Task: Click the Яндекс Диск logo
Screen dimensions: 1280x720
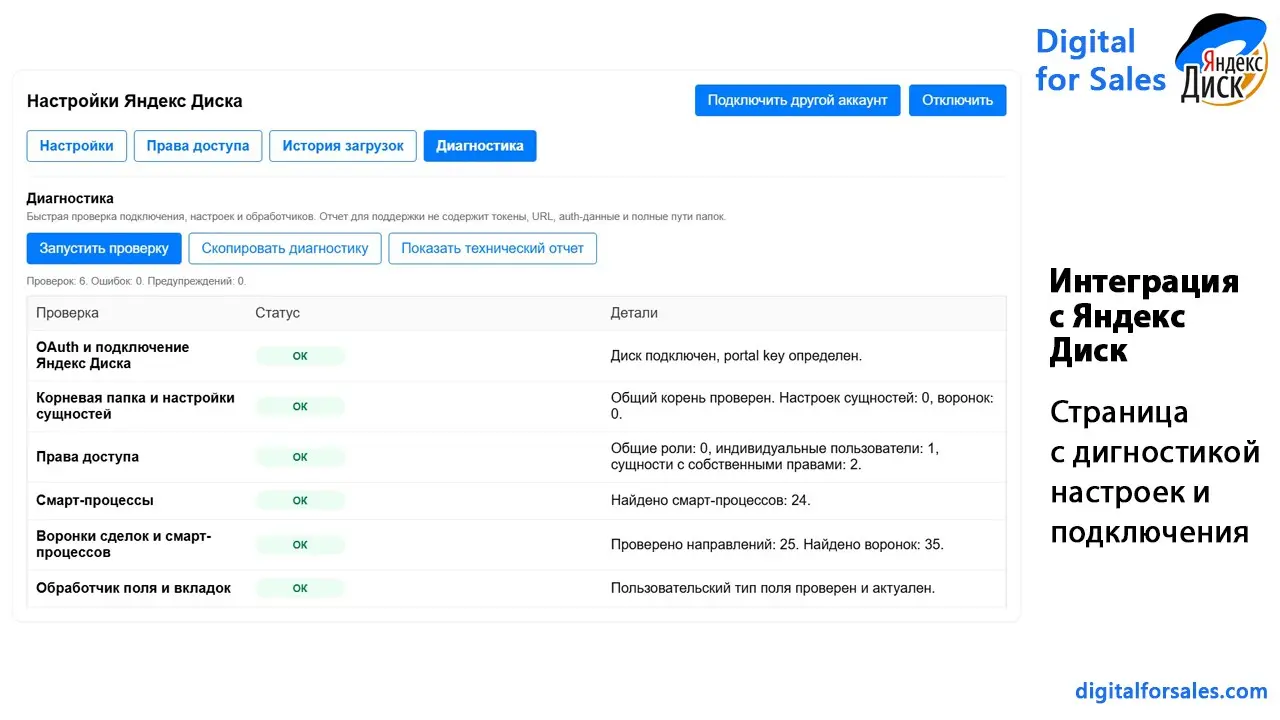Action: coord(1221,60)
